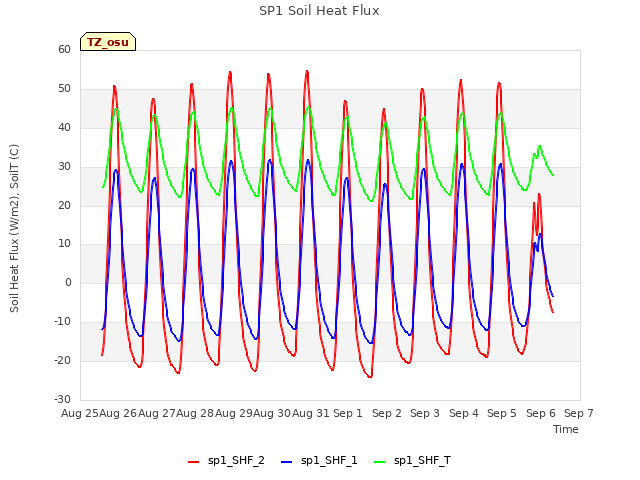The image size is (640, 480).
Task: Click the Sep 2 x-axis tick label
Action: point(387,413)
